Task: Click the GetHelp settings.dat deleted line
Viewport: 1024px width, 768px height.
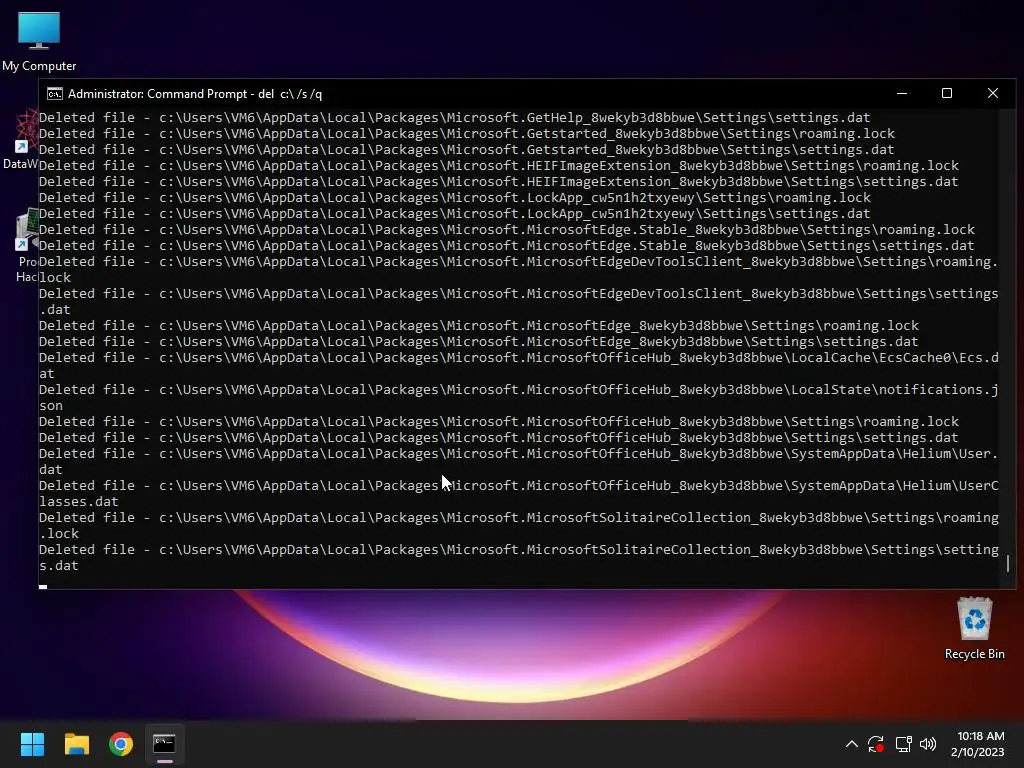Action: pyautogui.click(x=455, y=118)
